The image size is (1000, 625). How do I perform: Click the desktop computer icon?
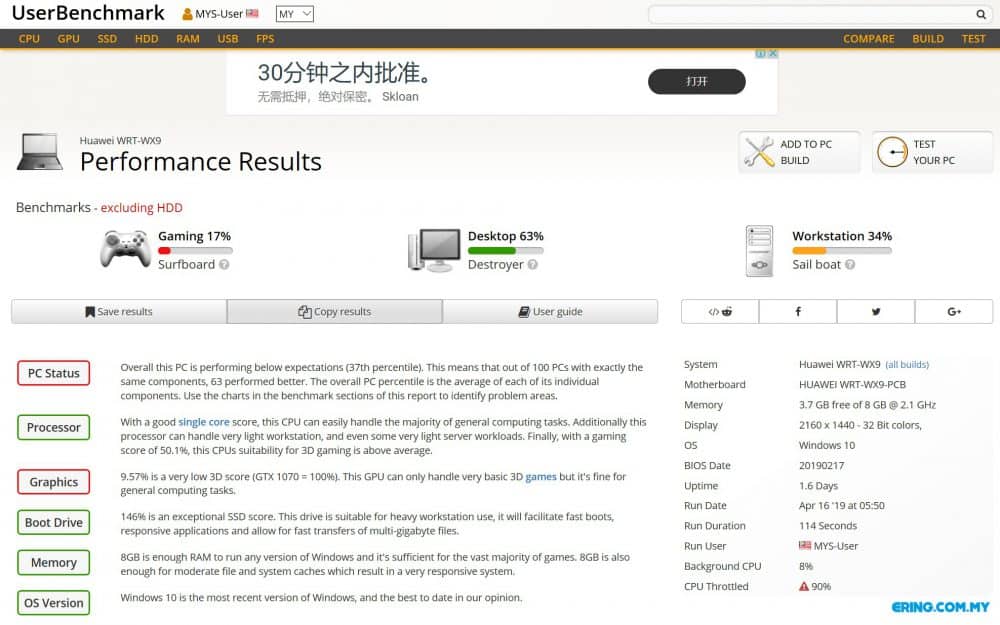coord(434,250)
